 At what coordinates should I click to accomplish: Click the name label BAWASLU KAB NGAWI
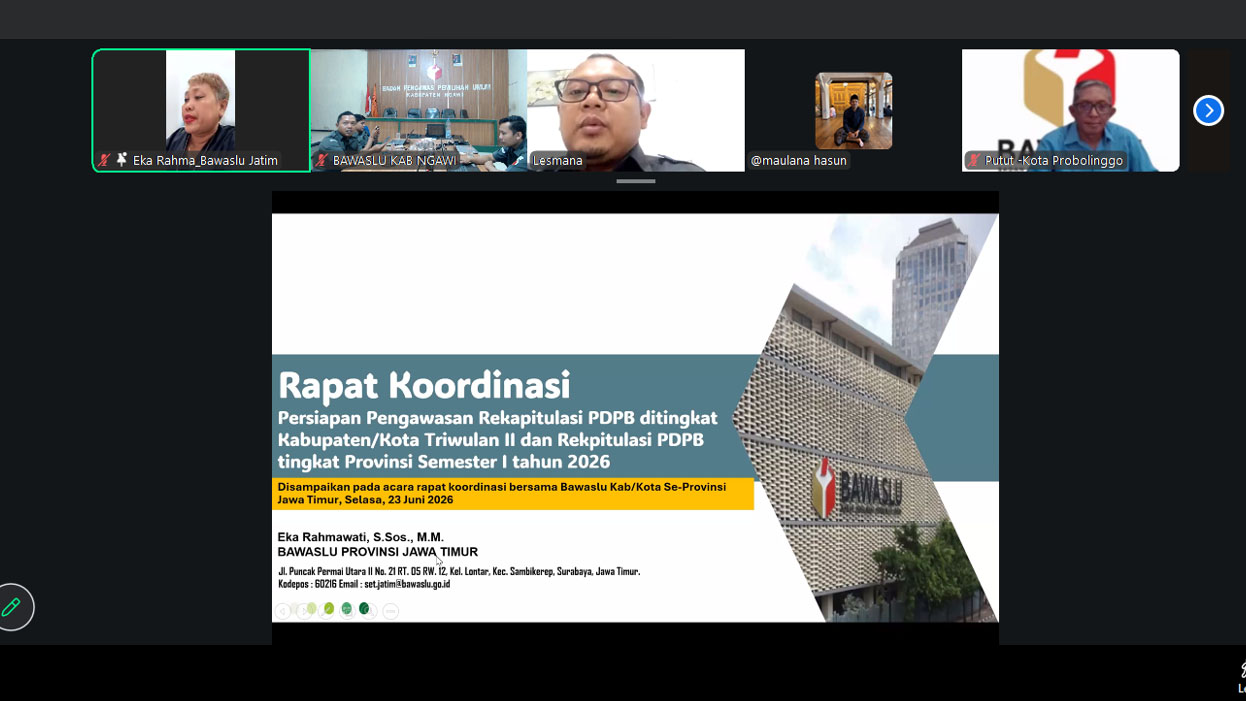coord(394,160)
